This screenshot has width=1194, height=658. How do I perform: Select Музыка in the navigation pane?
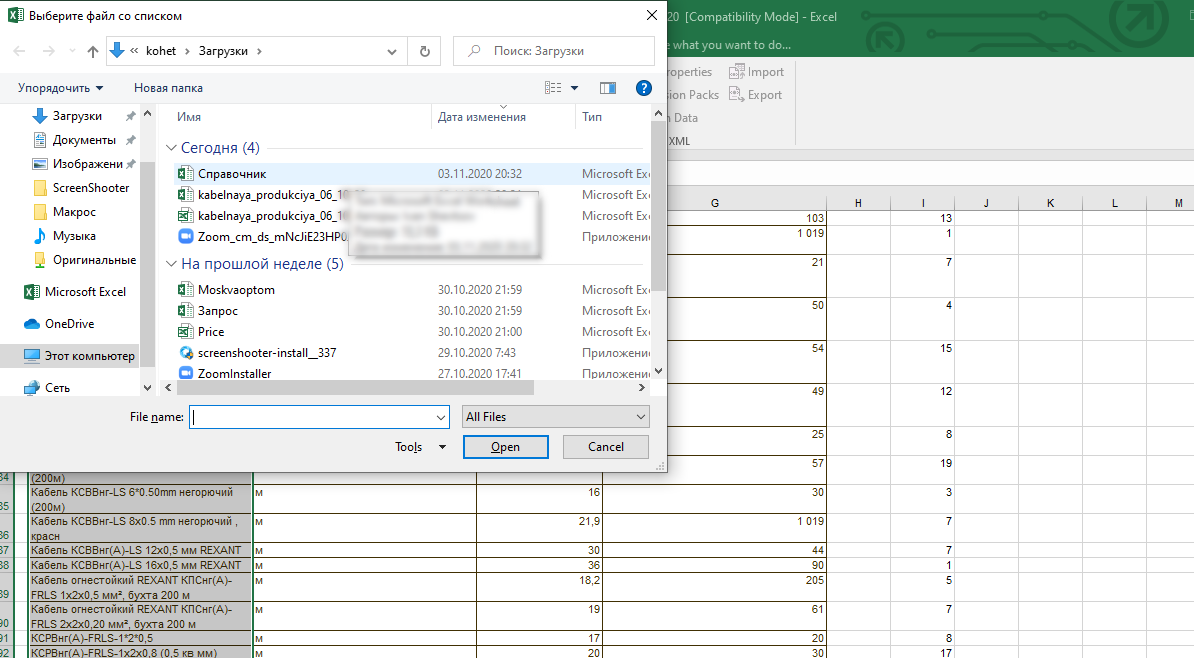click(x=74, y=236)
